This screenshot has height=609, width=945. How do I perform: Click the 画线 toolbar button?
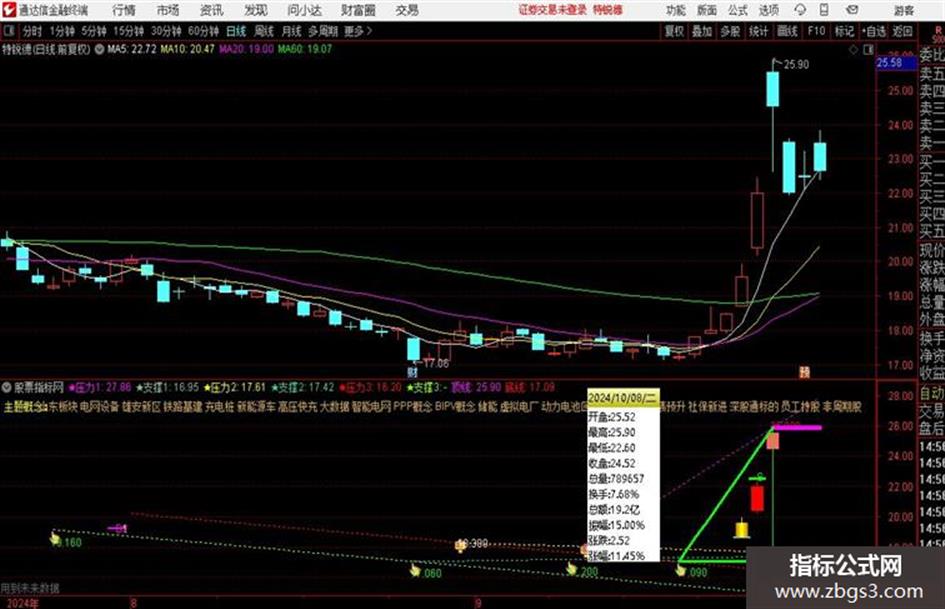[788, 31]
